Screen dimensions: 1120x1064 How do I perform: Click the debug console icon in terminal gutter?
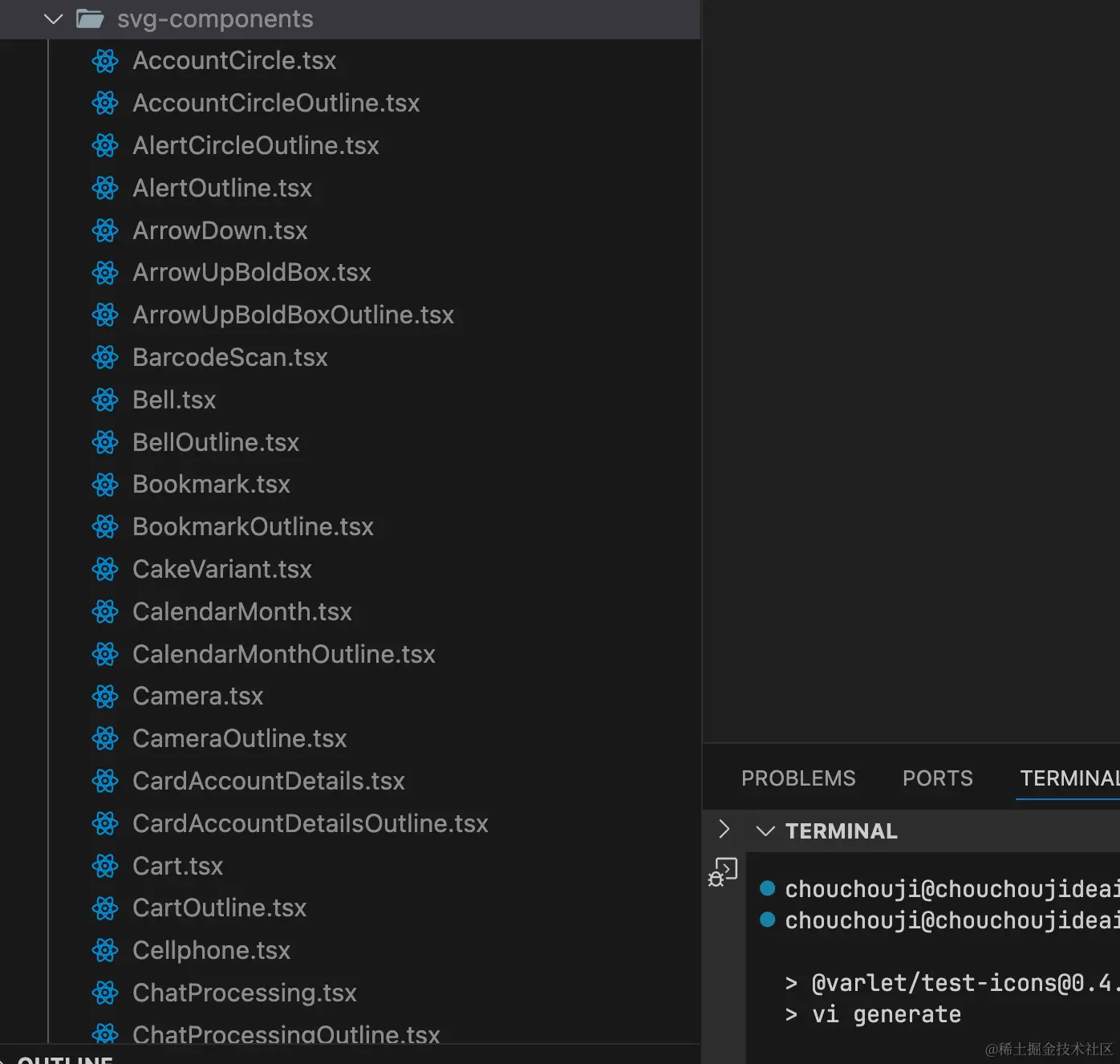click(722, 871)
